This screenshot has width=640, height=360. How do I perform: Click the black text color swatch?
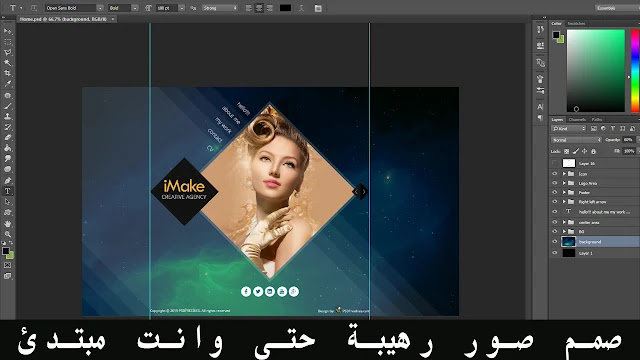point(285,8)
